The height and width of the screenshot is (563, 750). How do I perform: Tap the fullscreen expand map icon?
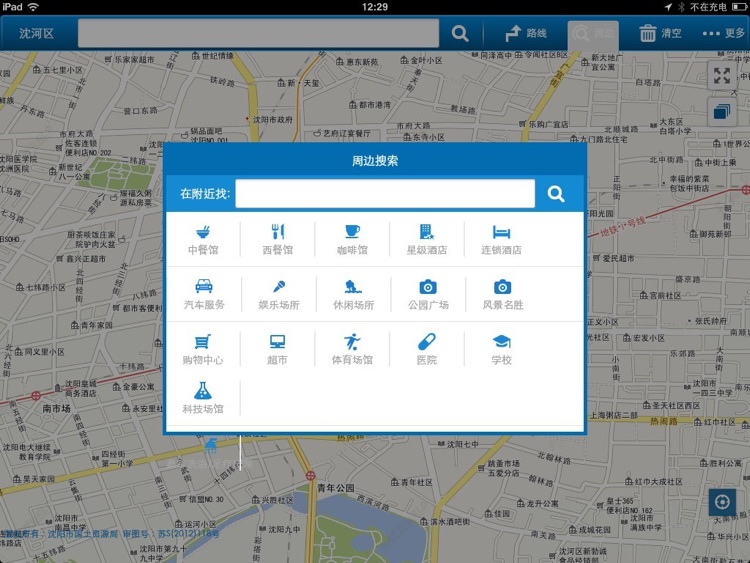pos(722,76)
